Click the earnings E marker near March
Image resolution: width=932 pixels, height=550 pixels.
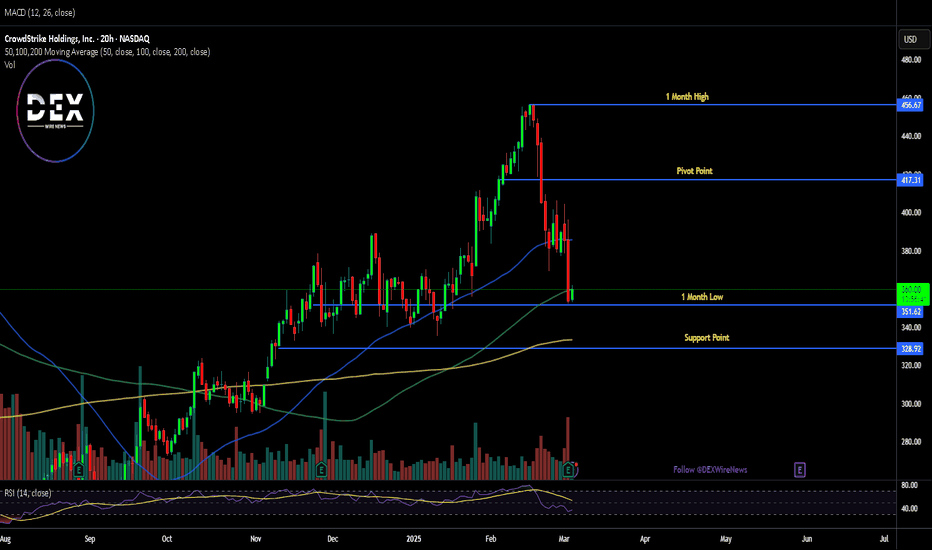coord(568,470)
